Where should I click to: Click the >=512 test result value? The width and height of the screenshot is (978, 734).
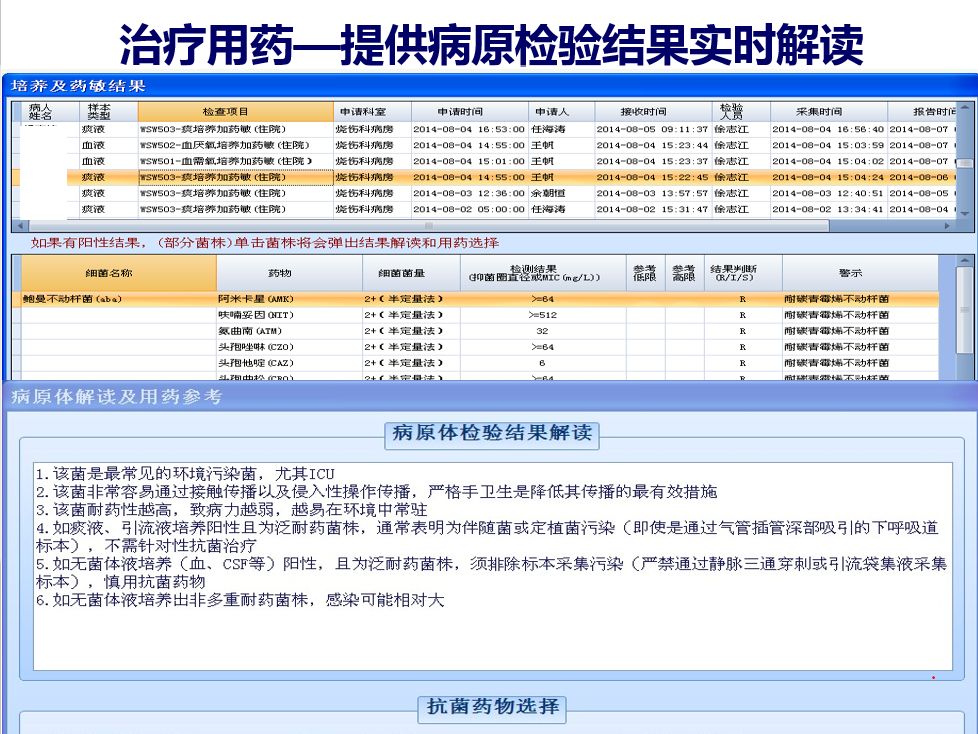543,315
